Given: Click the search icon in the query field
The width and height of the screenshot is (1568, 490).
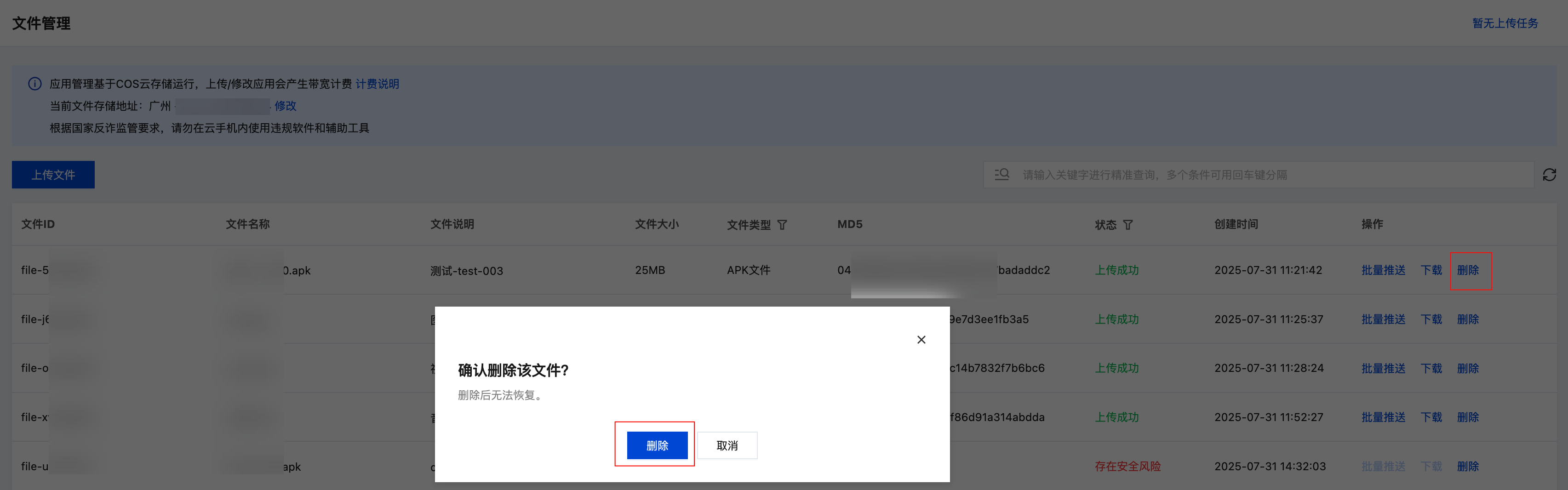Looking at the screenshot, I should 1002,175.
